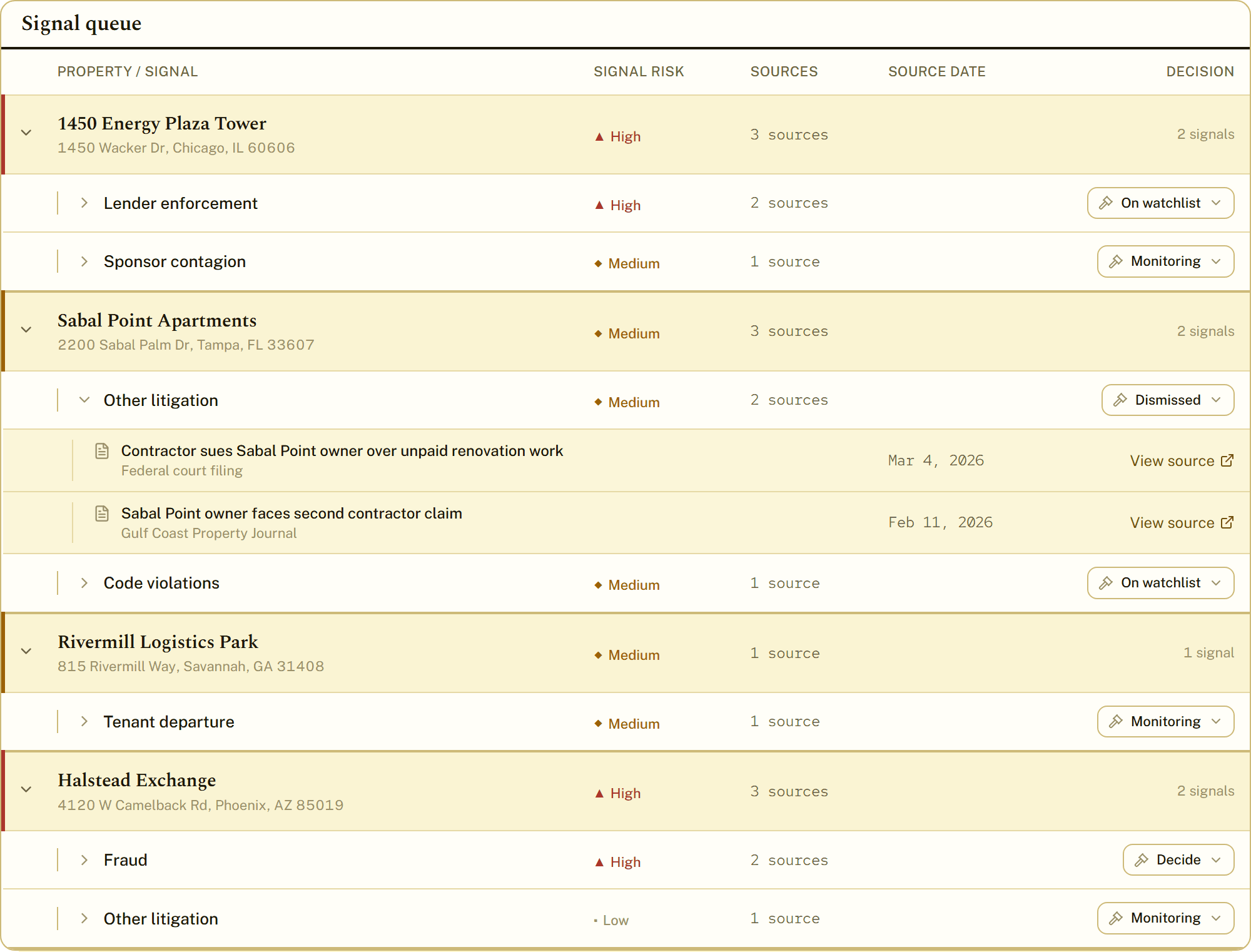Click gavel icon in the Dismissed button
1251x952 pixels.
tap(1120, 400)
